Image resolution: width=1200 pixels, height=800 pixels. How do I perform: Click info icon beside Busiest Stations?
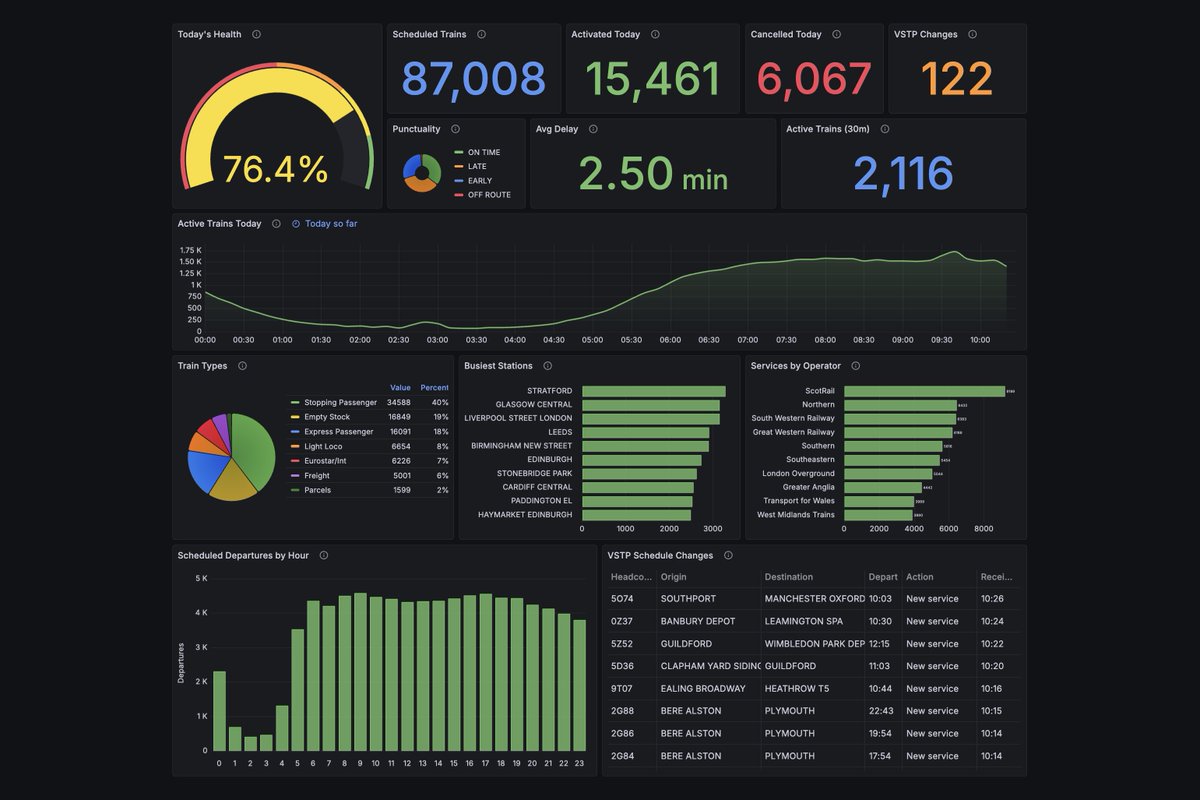[548, 366]
